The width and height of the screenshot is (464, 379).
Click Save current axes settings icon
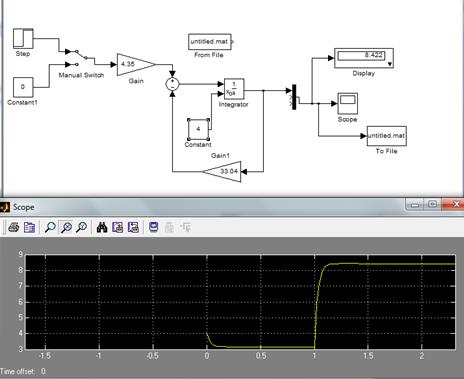tap(117, 228)
